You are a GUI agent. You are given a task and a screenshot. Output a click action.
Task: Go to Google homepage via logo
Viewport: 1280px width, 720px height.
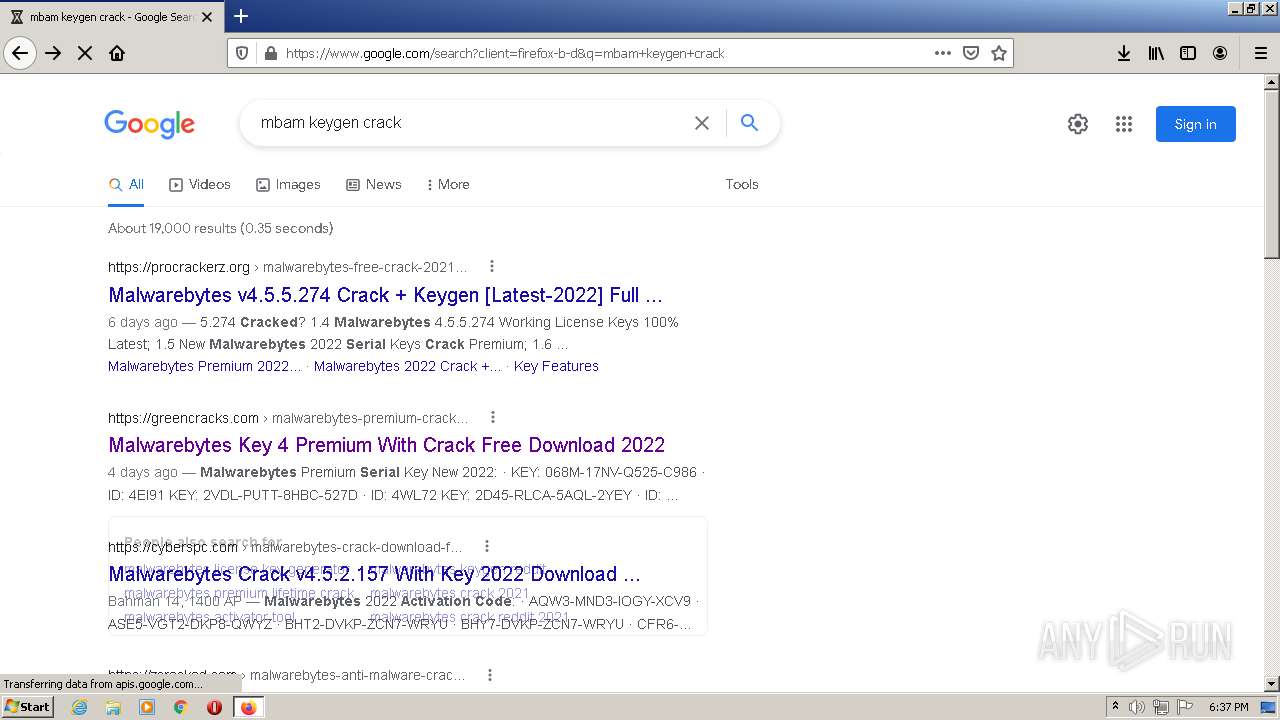click(x=150, y=124)
